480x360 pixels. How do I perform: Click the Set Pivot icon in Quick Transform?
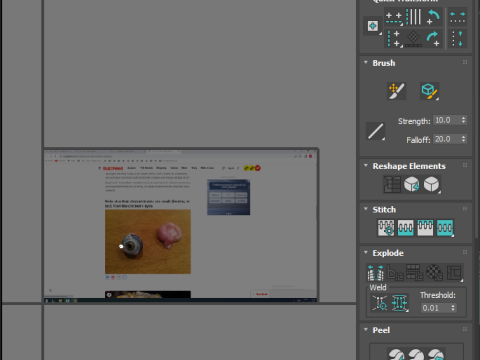coord(373,26)
